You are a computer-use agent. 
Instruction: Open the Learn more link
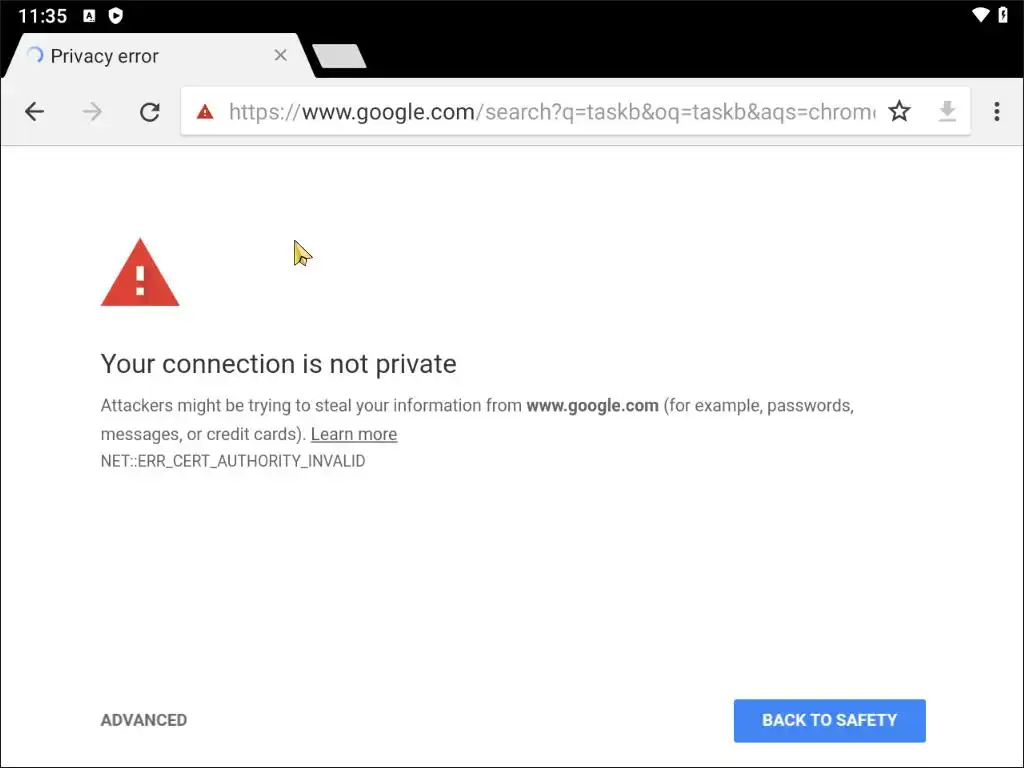pyautogui.click(x=354, y=434)
